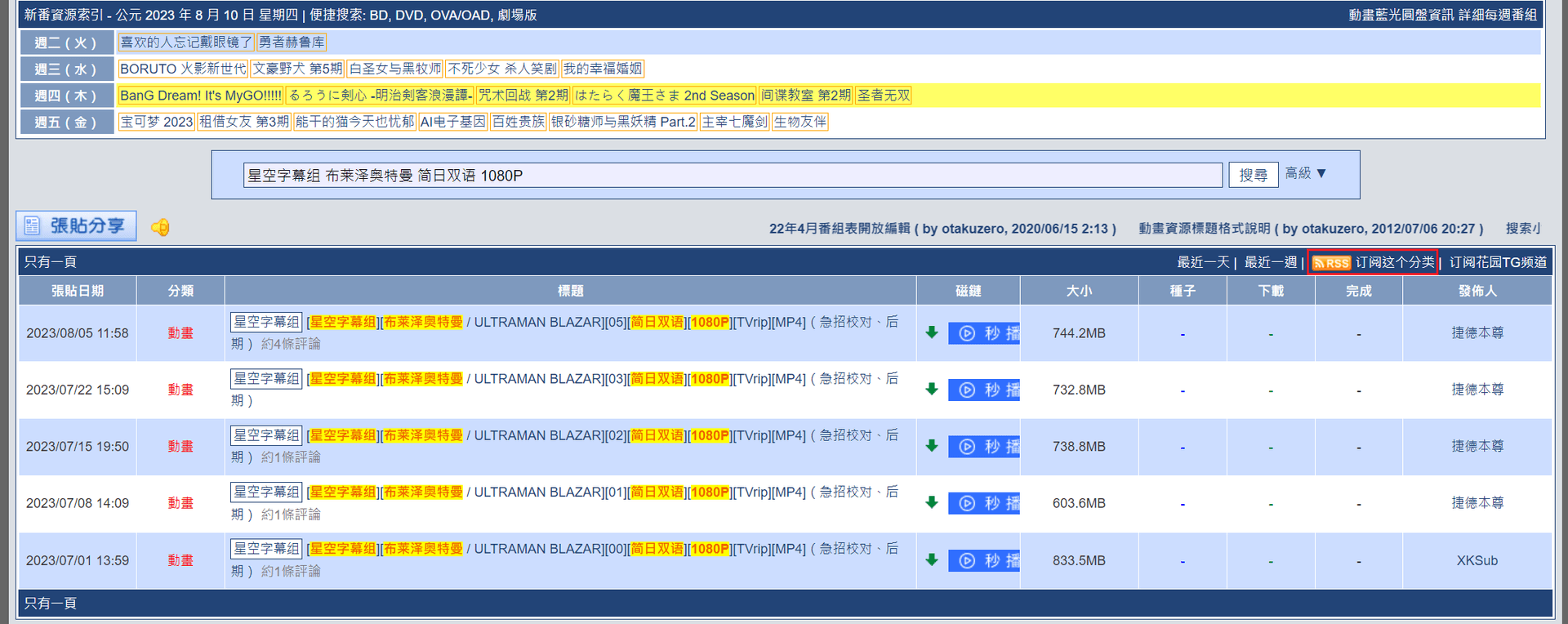Open 動畫藍光圓盤資訊 link in header
The image size is (1568, 624).
(x=1401, y=15)
